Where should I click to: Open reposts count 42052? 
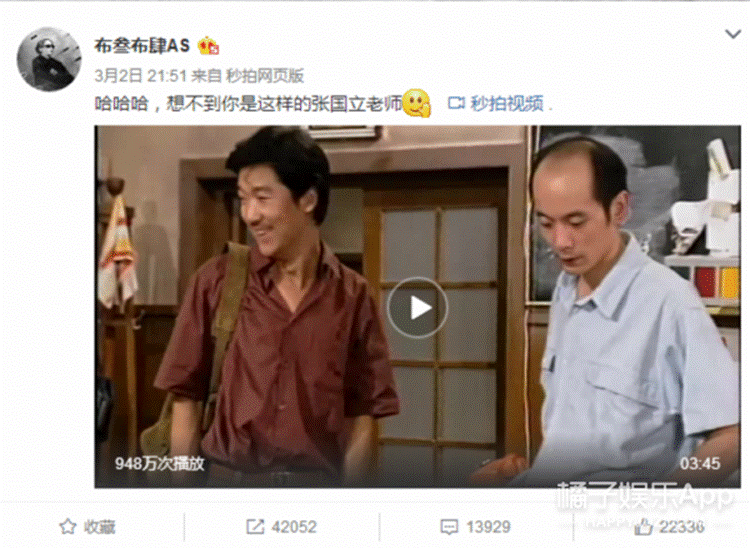tap(294, 527)
